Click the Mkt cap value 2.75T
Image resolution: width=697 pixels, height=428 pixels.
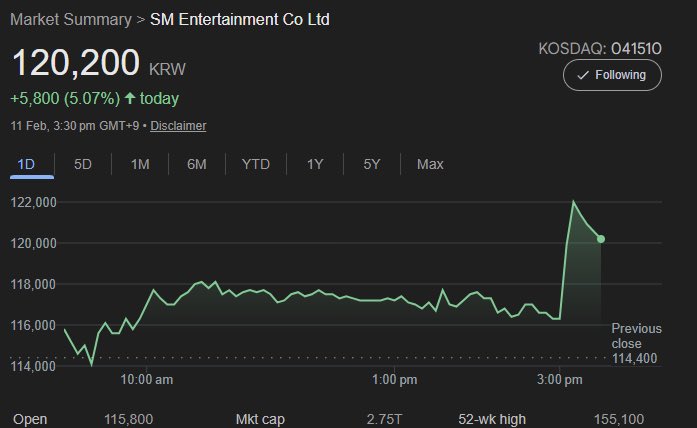tap(385, 419)
